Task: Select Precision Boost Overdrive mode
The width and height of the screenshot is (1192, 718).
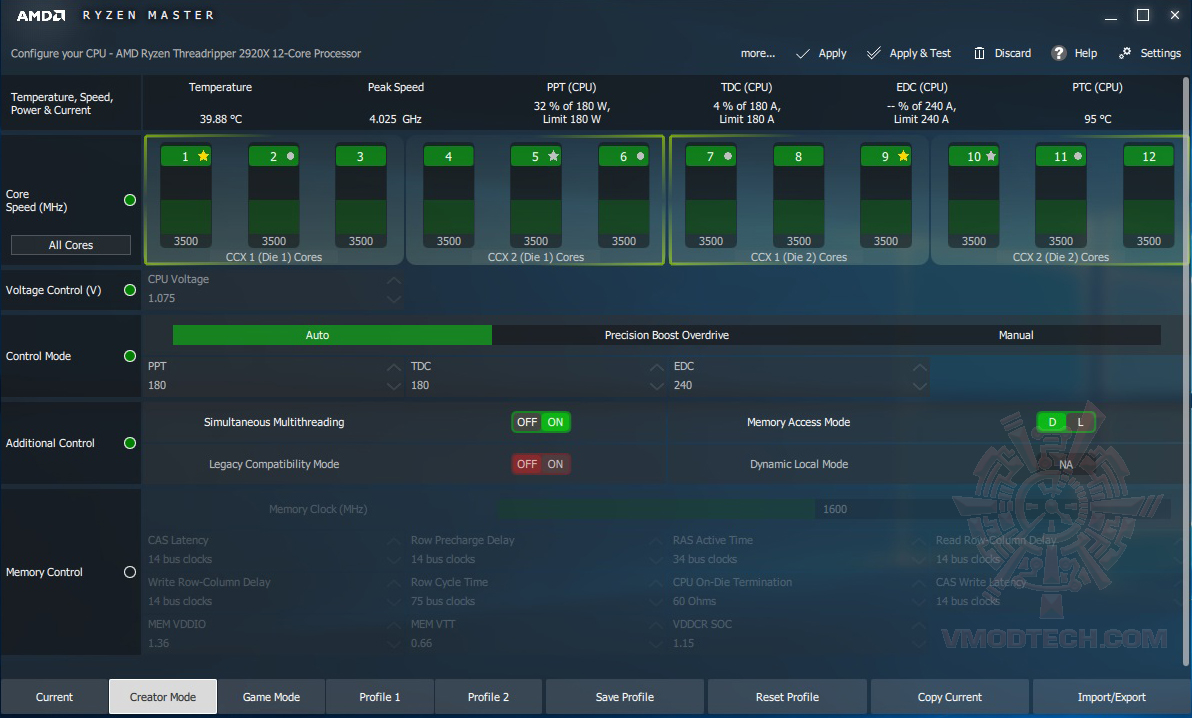Action: [667, 335]
